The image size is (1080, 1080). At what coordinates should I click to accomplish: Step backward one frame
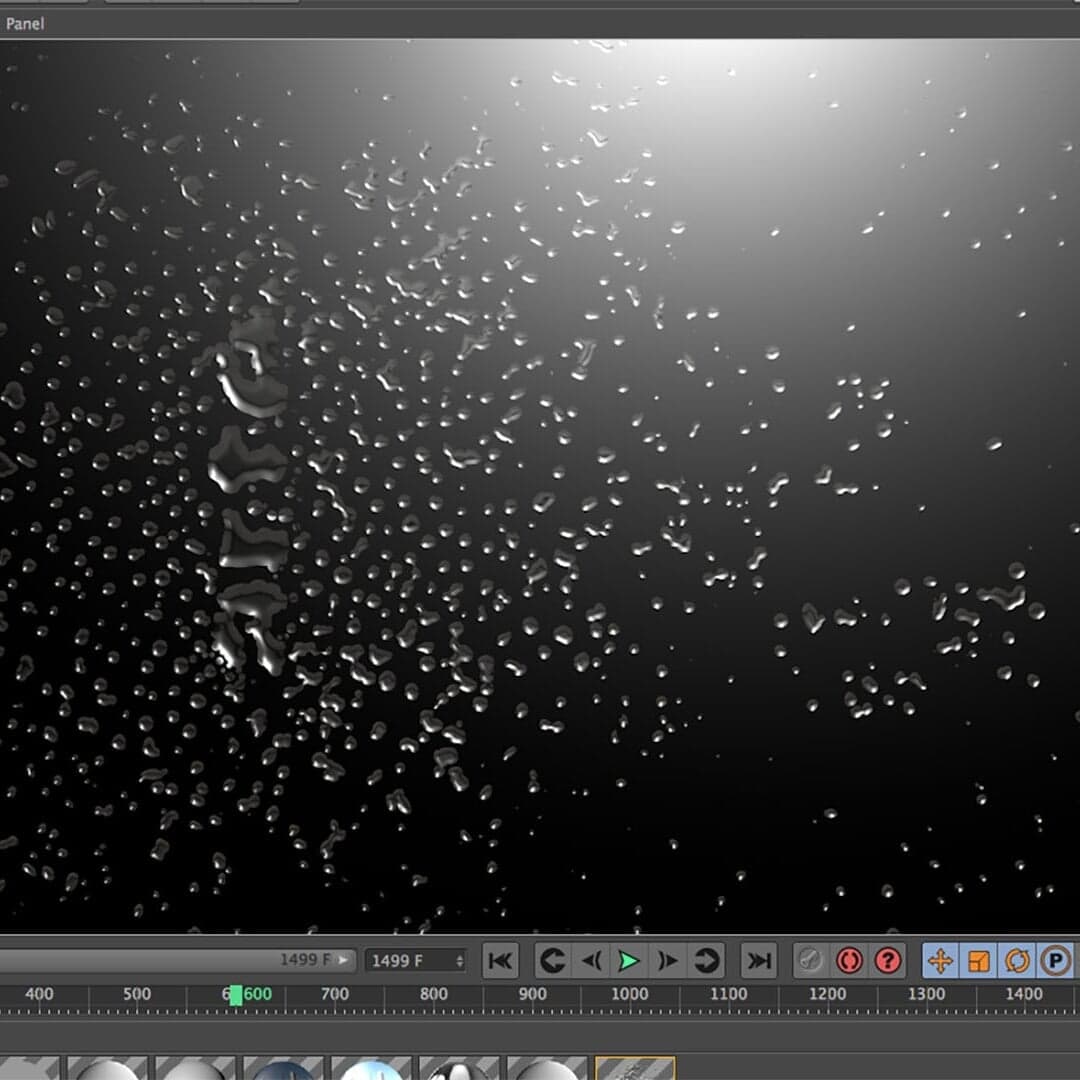(593, 961)
